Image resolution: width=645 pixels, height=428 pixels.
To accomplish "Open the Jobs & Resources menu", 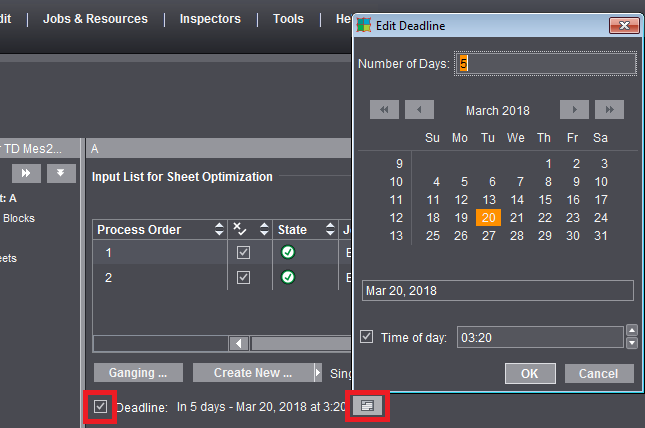I will (95, 19).
